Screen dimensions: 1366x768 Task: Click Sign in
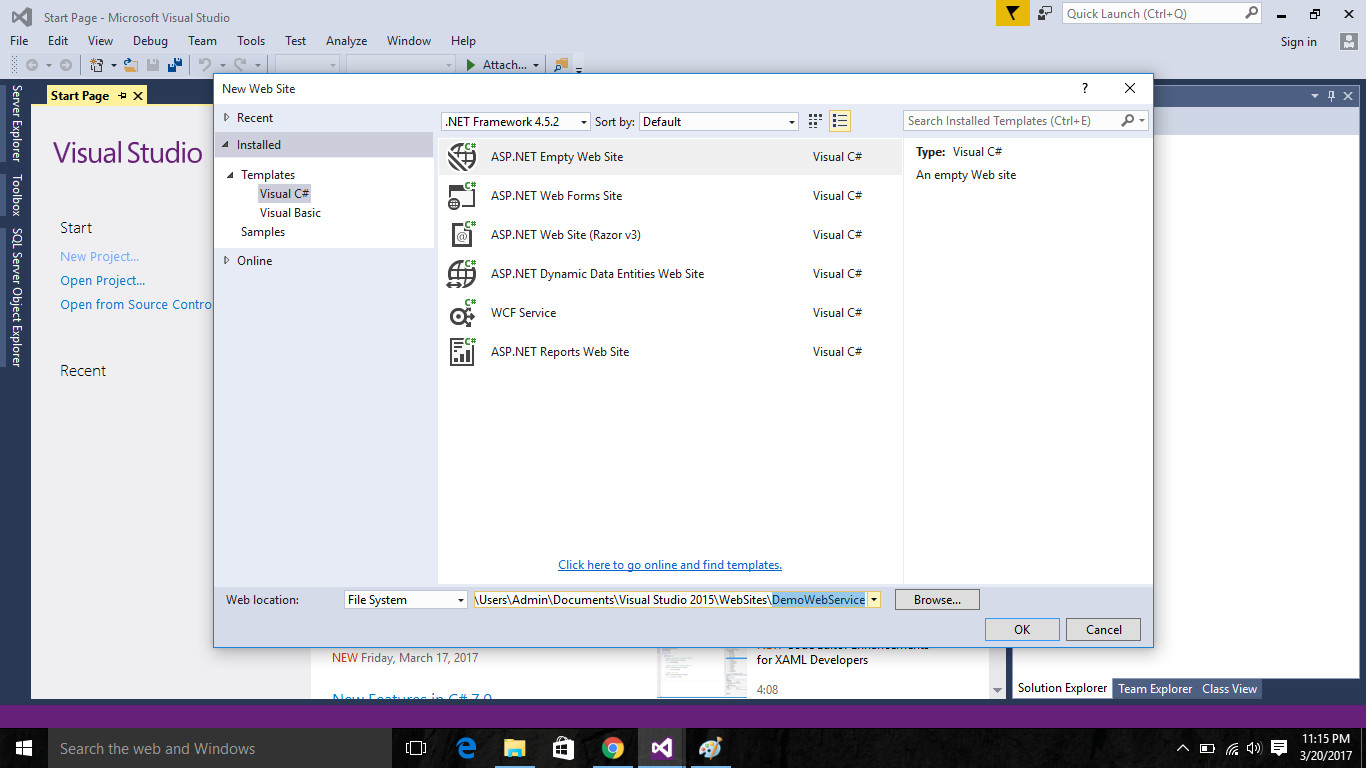coord(1298,42)
